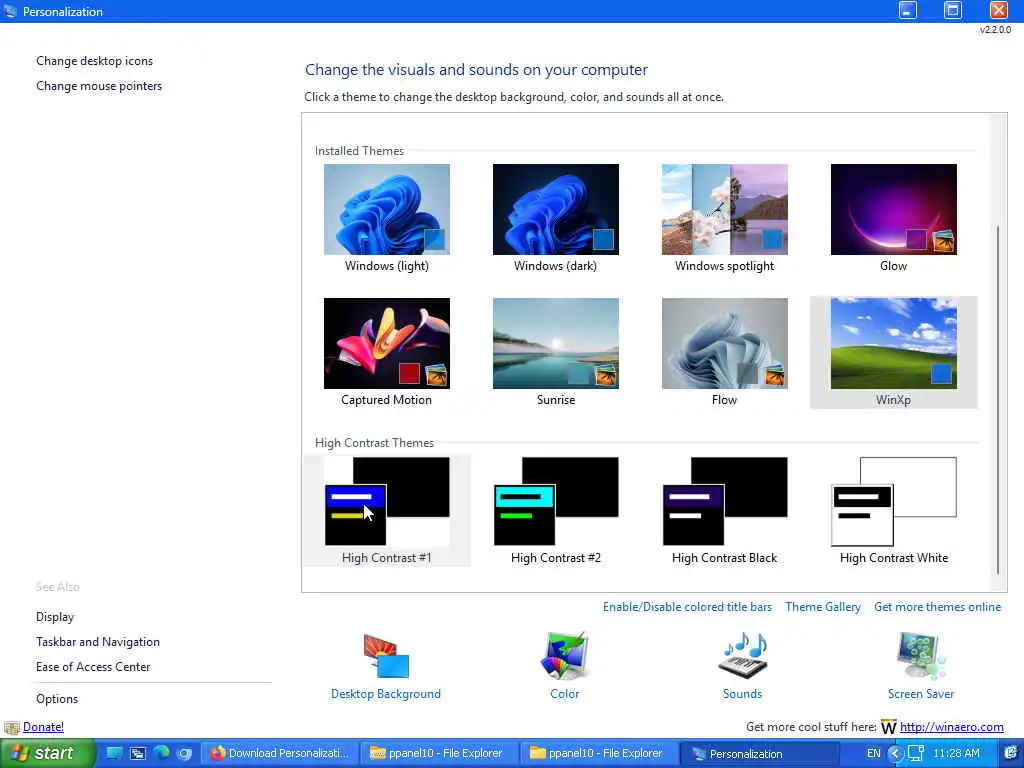Switch to Download Personalization Firefox taskbar button
1024x768 pixels.
point(280,754)
